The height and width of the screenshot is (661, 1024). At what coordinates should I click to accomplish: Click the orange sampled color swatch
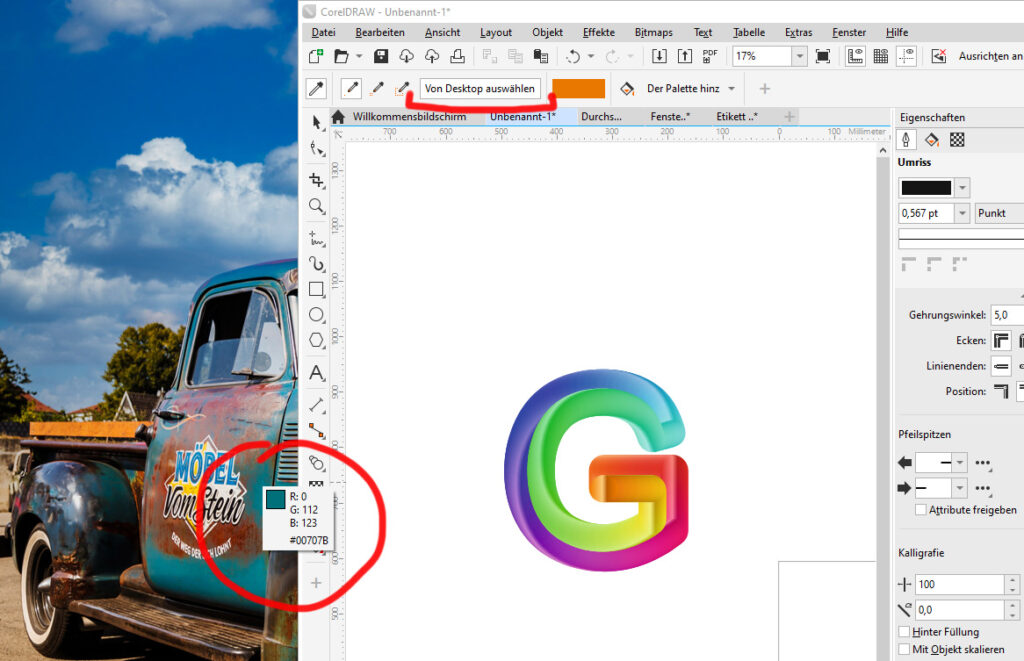[x=579, y=88]
